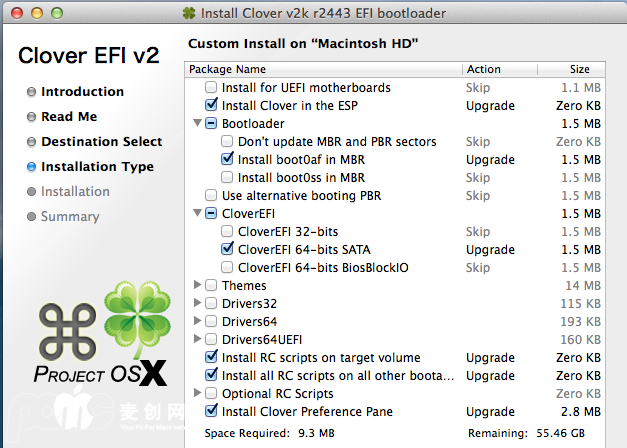The image size is (627, 448).
Task: Click the Introduction step bullet
Action: [32, 92]
